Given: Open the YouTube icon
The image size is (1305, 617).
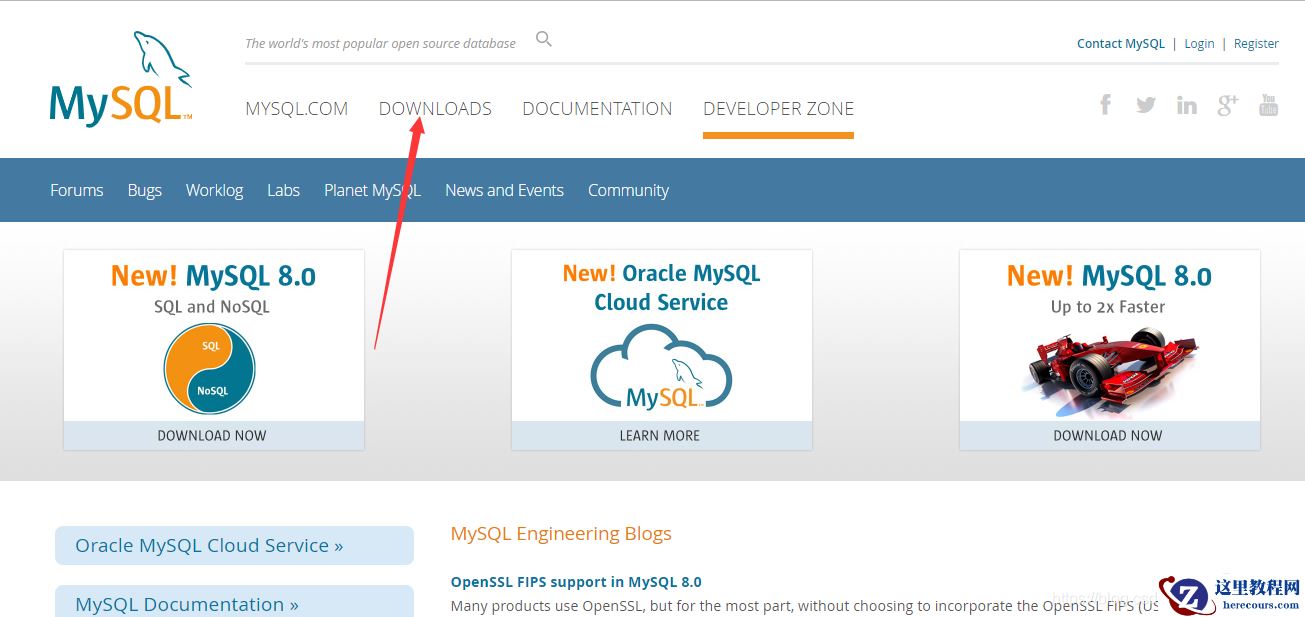Looking at the screenshot, I should click(x=1268, y=105).
